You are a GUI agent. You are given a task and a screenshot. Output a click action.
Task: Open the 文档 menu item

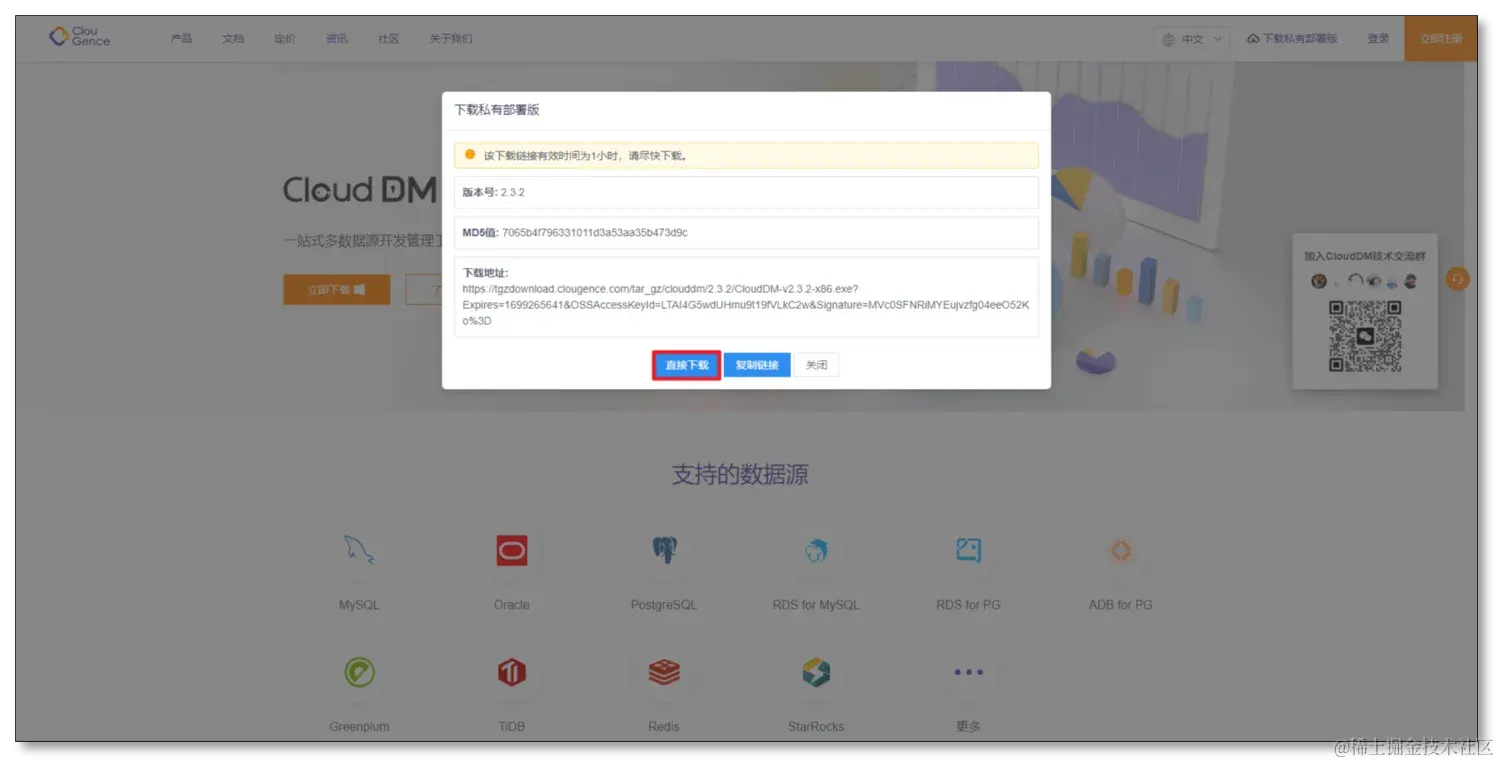coord(233,39)
